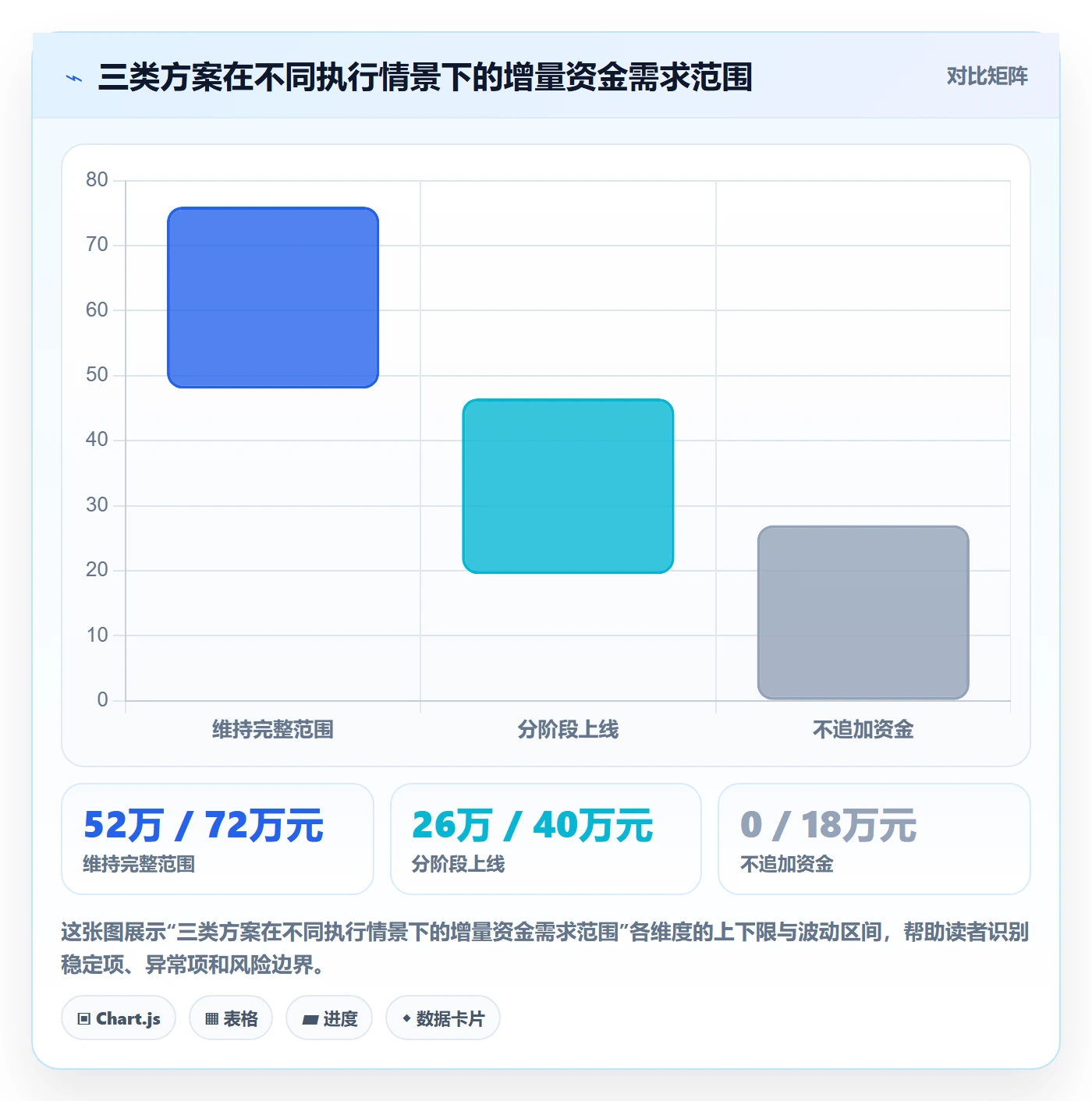The height and width of the screenshot is (1101, 1092).
Task: Click the chart title 三类方案在不同执行情景下的增量资金需求范围
Action: click(x=425, y=77)
